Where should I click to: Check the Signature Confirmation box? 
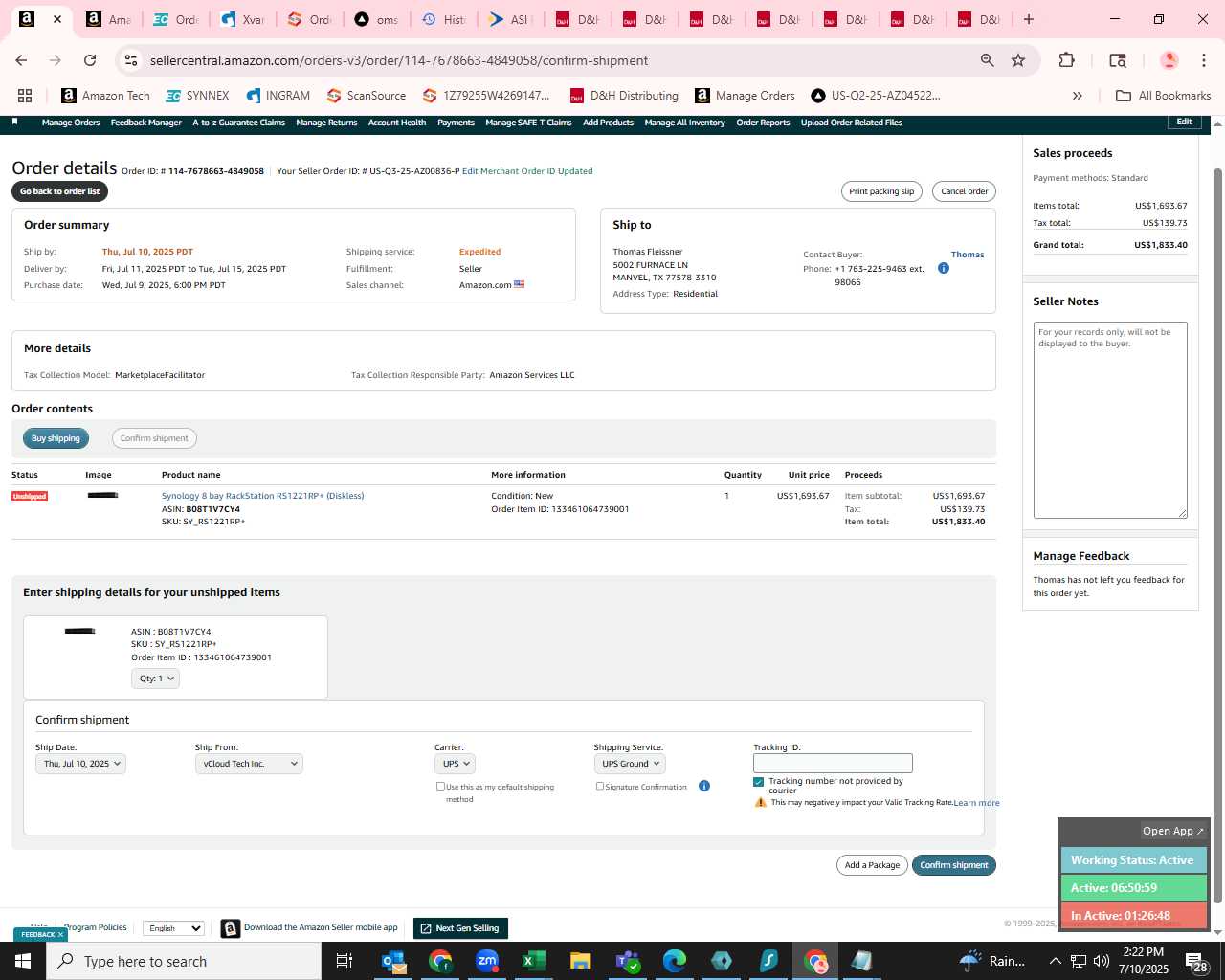point(600,786)
